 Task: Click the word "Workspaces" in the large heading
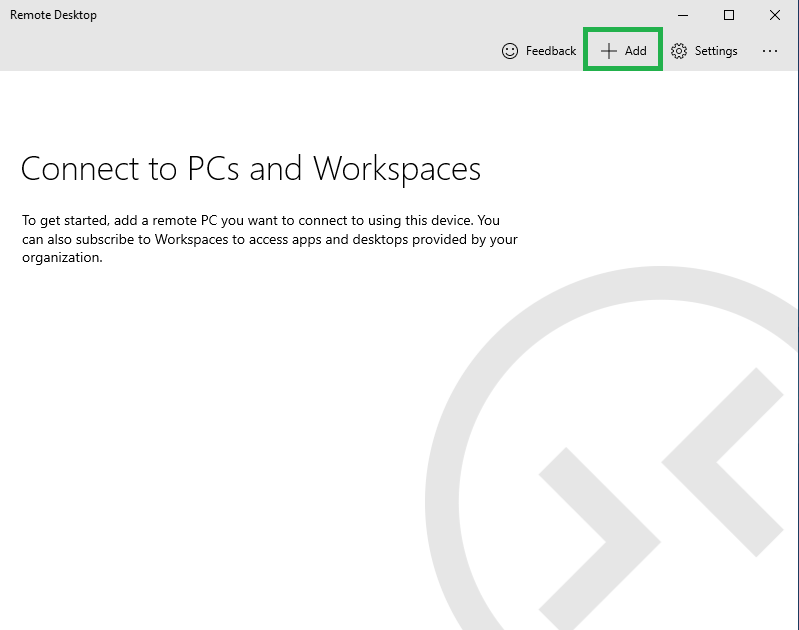(x=397, y=168)
